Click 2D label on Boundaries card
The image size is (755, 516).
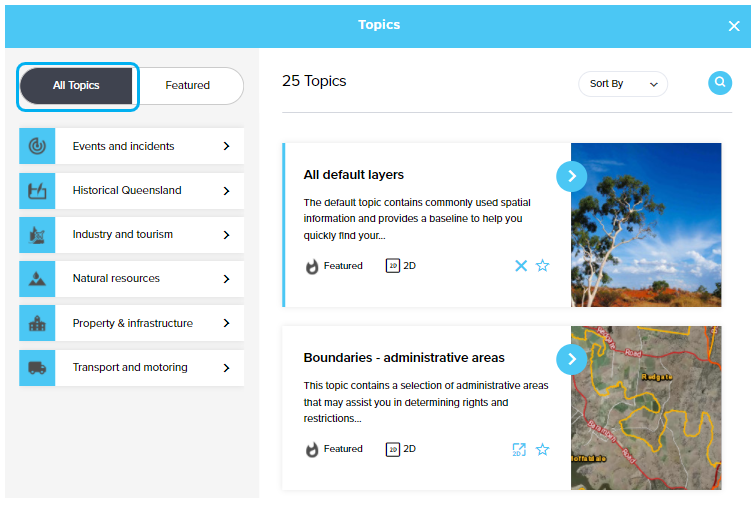pyautogui.click(x=409, y=449)
